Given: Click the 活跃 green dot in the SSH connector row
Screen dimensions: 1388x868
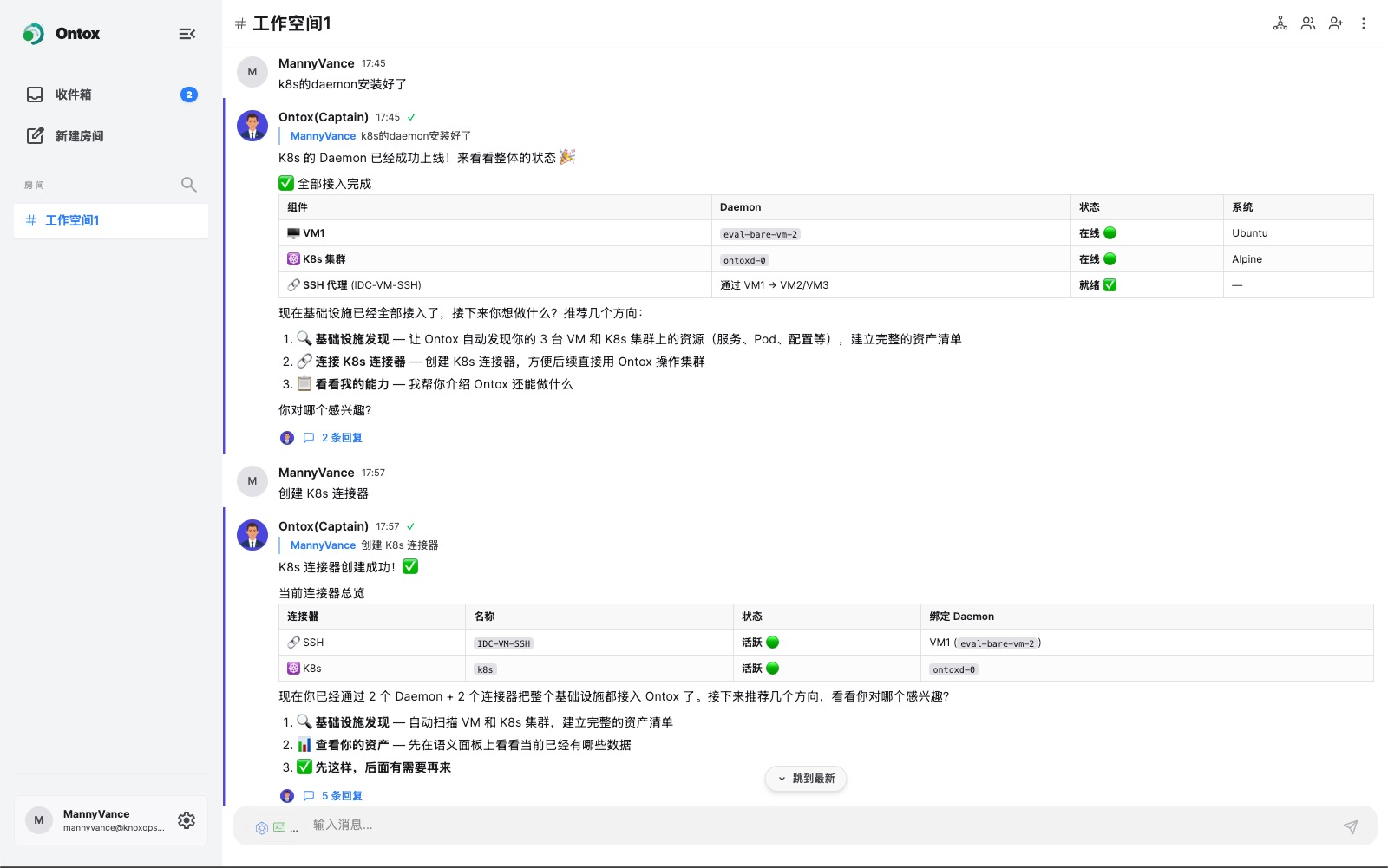Looking at the screenshot, I should (773, 643).
